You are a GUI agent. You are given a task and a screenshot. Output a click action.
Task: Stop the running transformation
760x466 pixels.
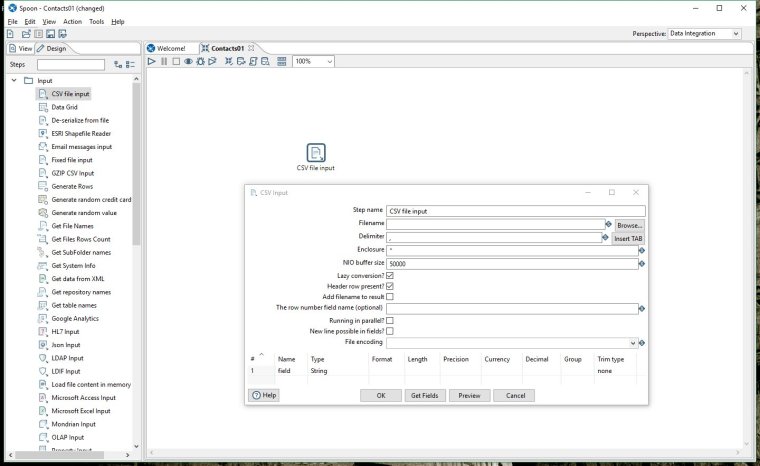(176, 61)
